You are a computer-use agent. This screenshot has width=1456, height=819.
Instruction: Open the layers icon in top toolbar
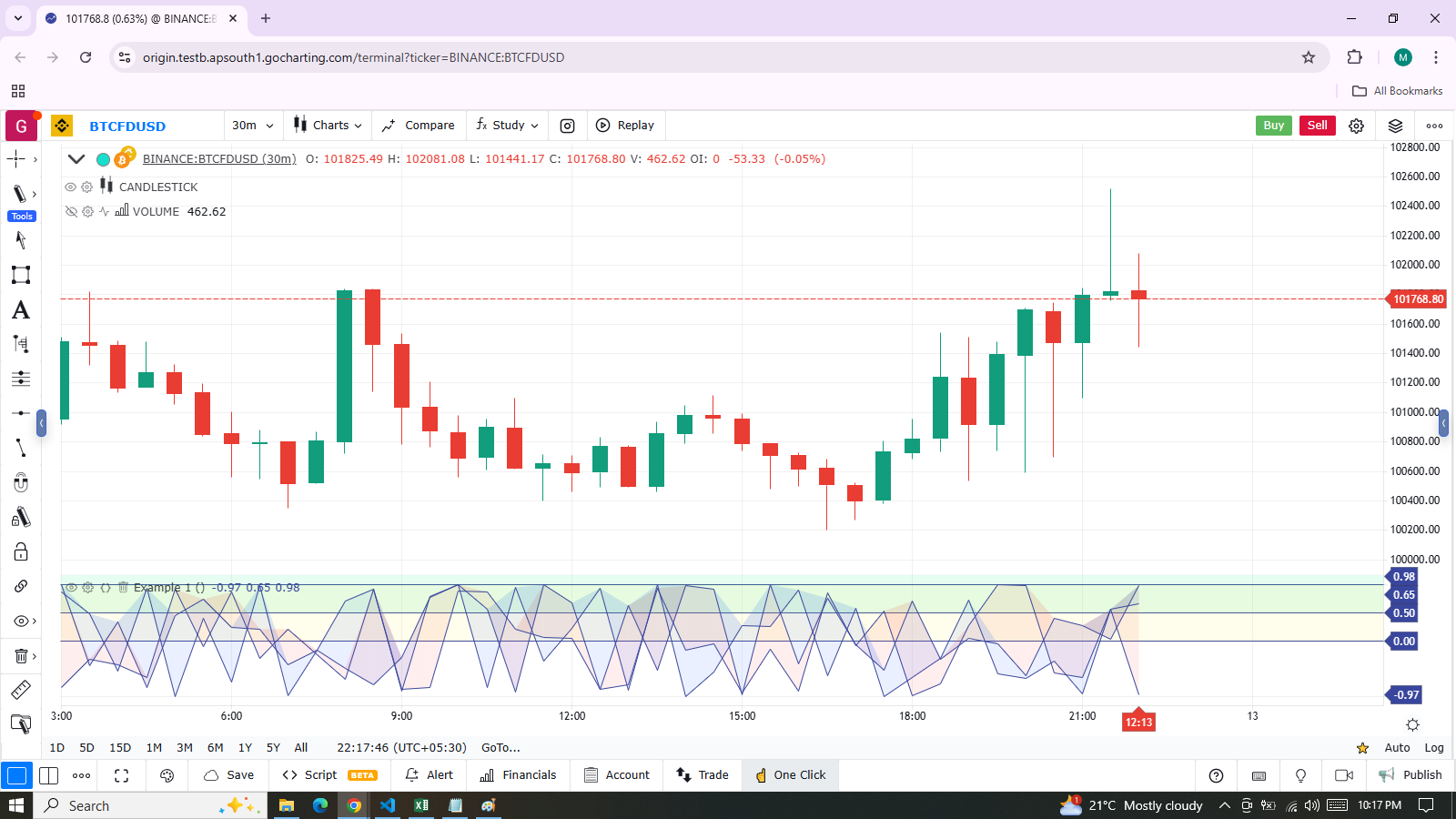point(1395,126)
